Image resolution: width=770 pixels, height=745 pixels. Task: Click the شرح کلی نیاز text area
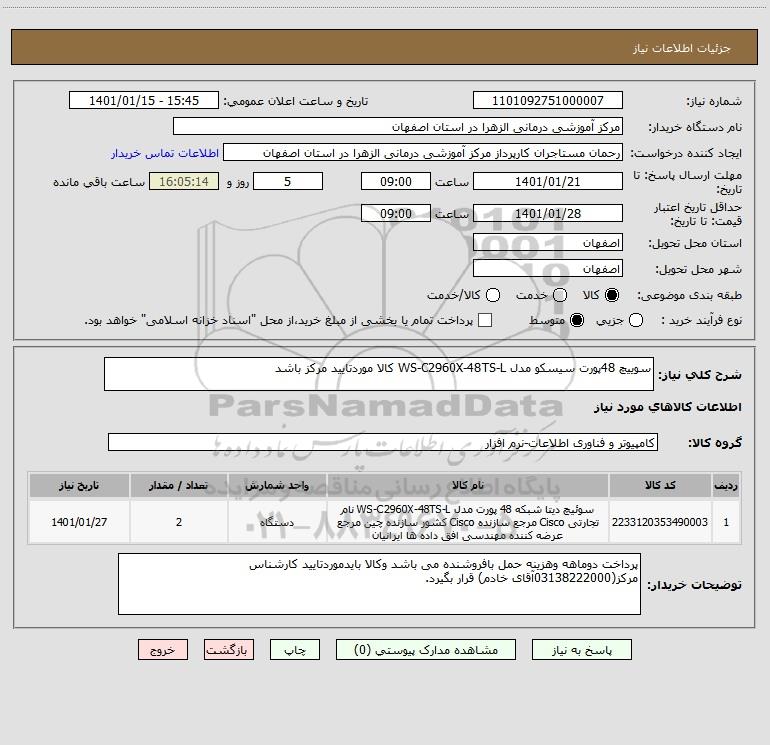(x=379, y=374)
